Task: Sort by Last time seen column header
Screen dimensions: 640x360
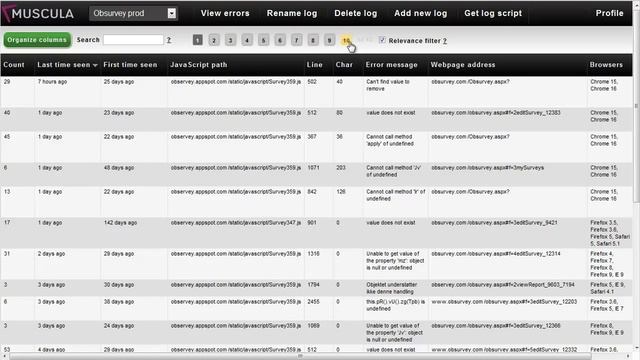Action: click(x=64, y=65)
